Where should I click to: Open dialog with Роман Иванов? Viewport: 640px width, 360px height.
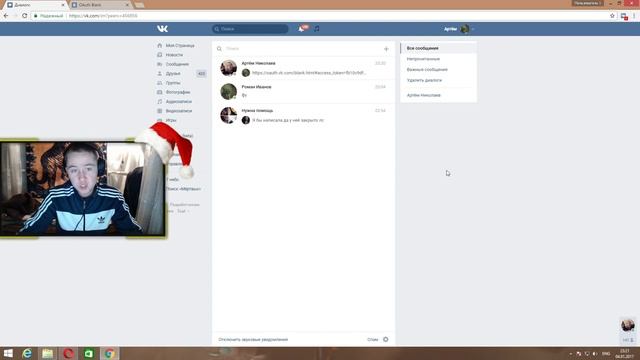click(303, 91)
